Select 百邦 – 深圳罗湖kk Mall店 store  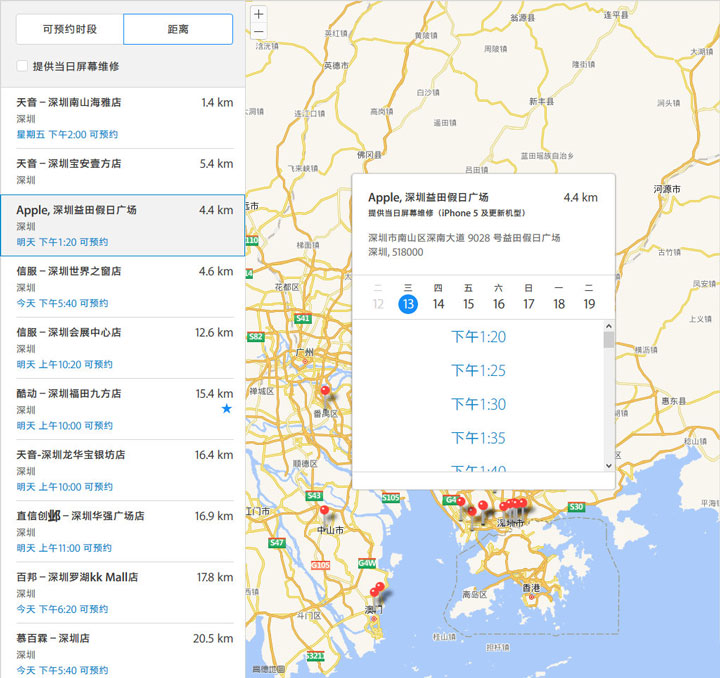pyautogui.click(x=124, y=593)
